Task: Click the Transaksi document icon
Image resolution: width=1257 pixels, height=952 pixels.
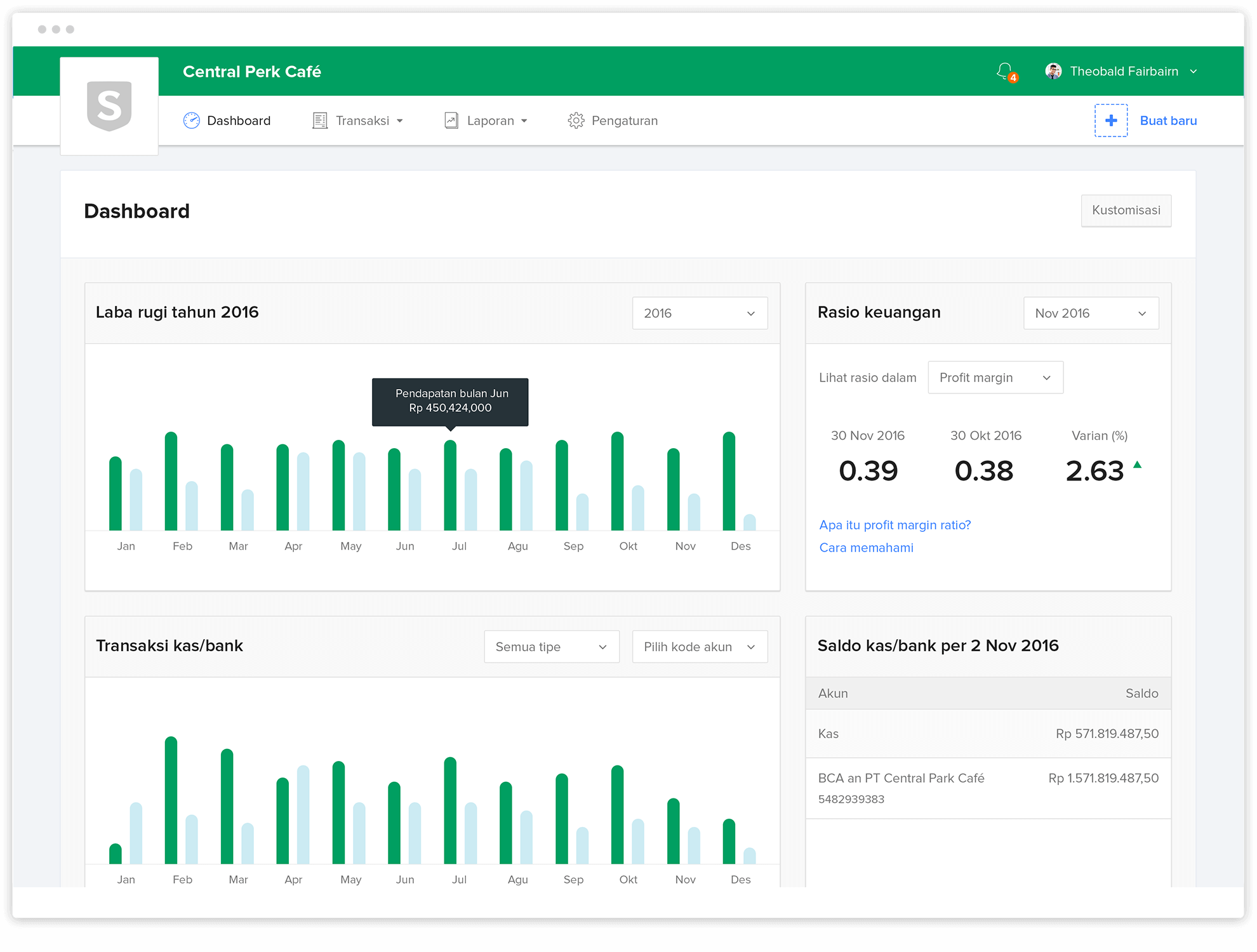Action: (x=320, y=121)
